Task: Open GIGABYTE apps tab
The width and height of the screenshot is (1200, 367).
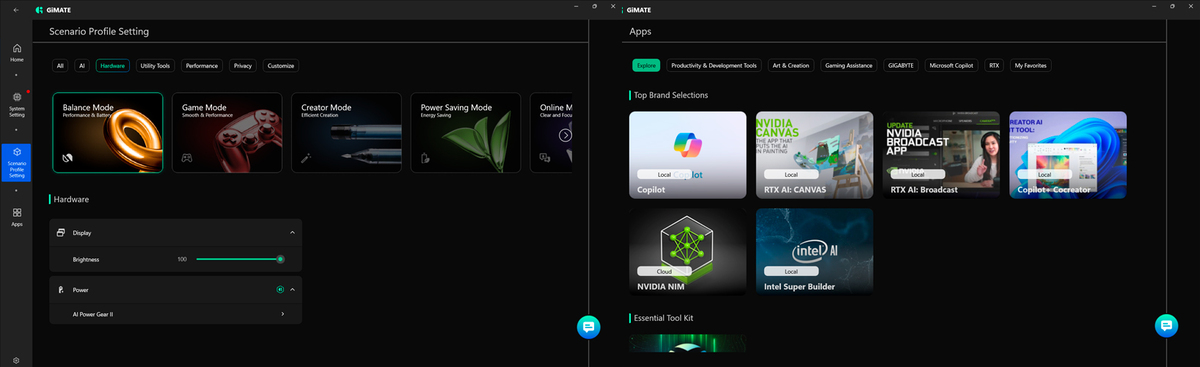Action: pyautogui.click(x=901, y=66)
